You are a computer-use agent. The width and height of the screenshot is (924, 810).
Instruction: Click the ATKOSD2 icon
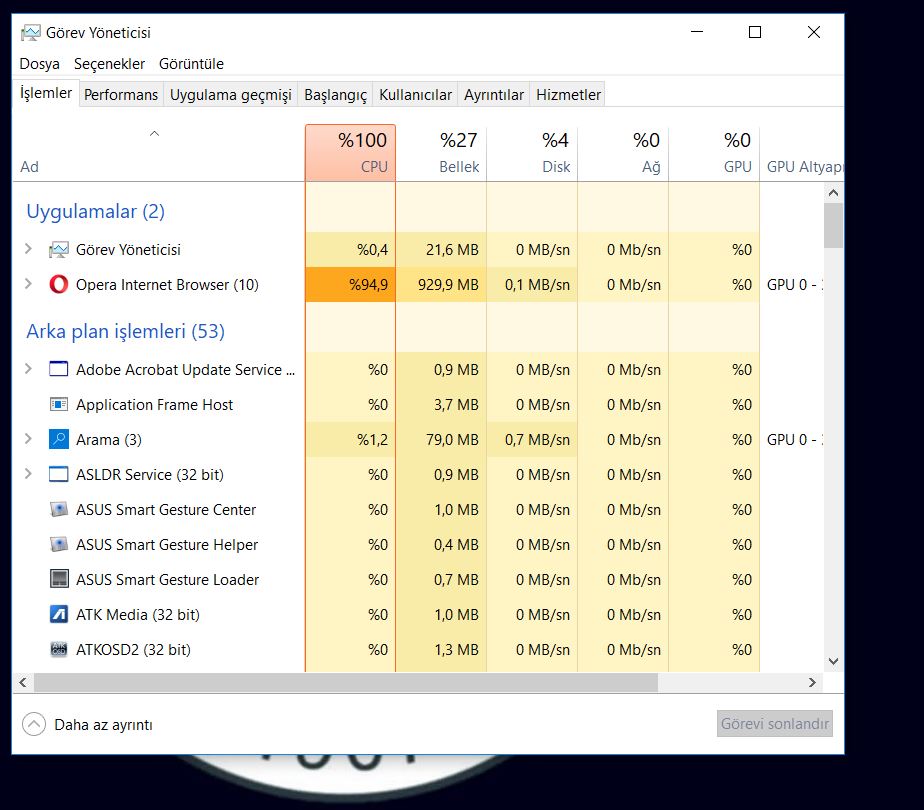[58, 650]
